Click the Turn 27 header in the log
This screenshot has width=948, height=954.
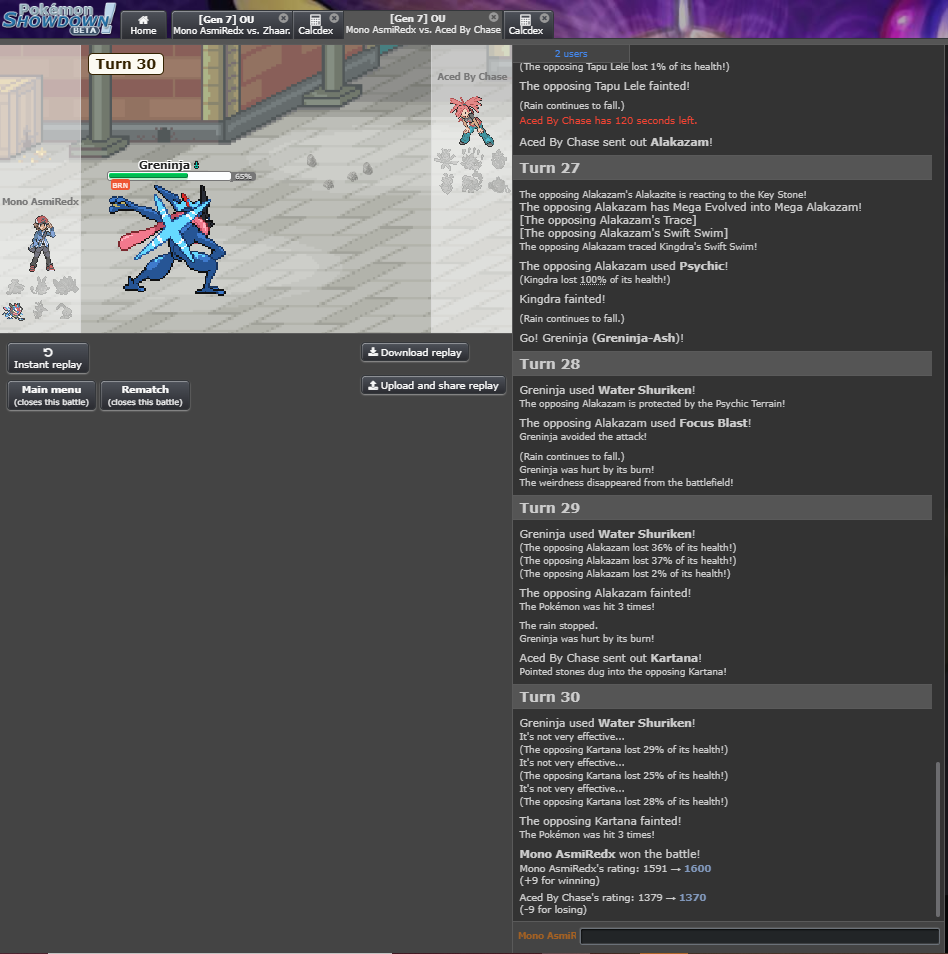coord(722,168)
